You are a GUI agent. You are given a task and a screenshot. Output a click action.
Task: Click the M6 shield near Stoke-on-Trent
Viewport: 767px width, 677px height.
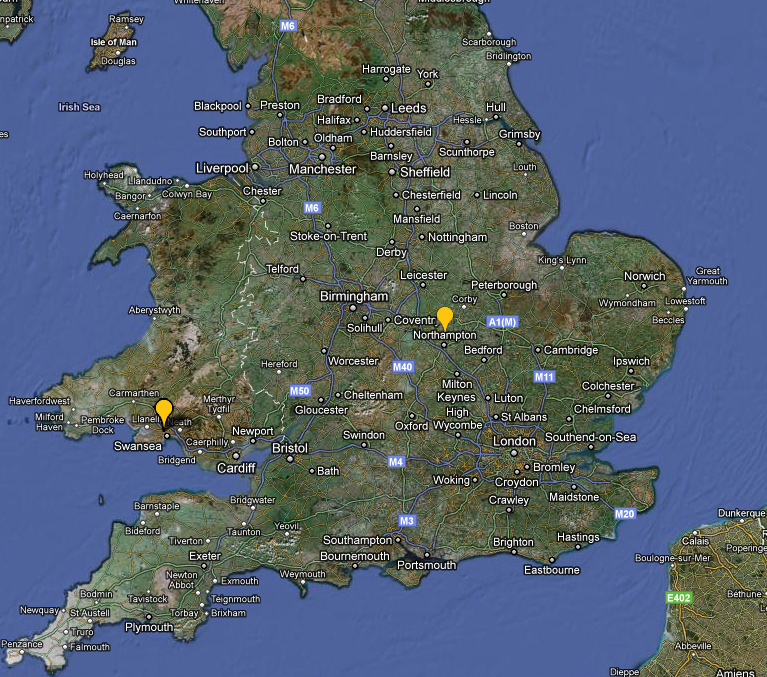tap(312, 208)
